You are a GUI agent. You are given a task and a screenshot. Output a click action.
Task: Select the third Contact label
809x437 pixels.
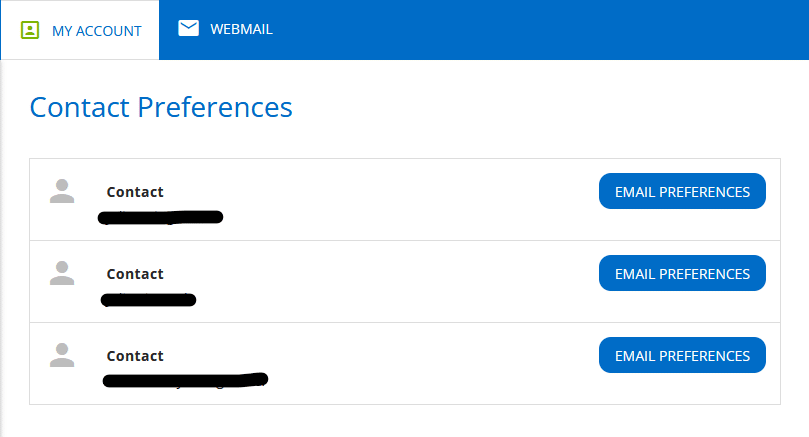[135, 356]
